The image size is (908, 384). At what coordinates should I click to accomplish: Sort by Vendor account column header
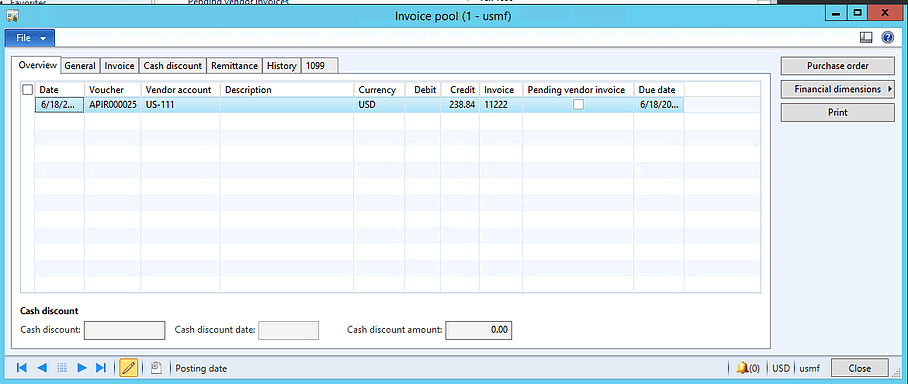181,90
